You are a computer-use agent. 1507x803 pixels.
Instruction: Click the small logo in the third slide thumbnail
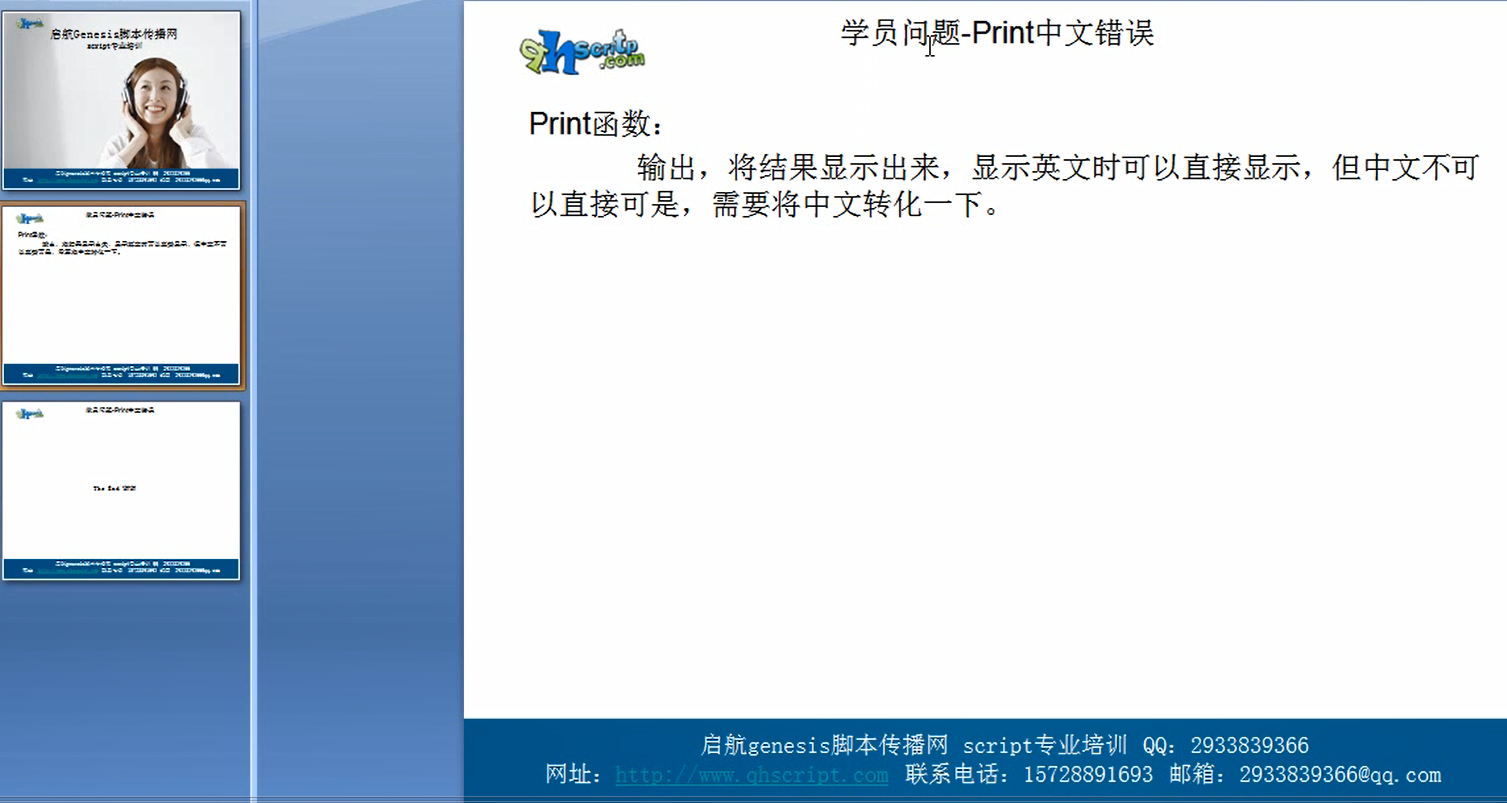point(30,412)
